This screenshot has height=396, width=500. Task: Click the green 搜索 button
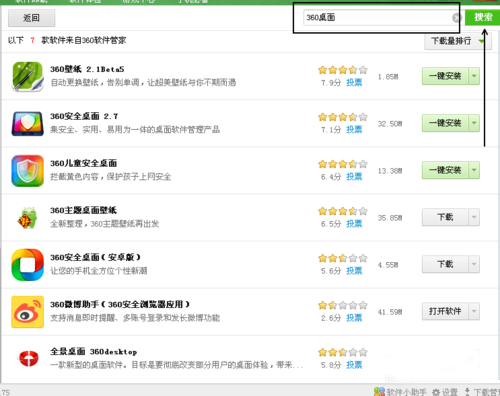point(482,17)
